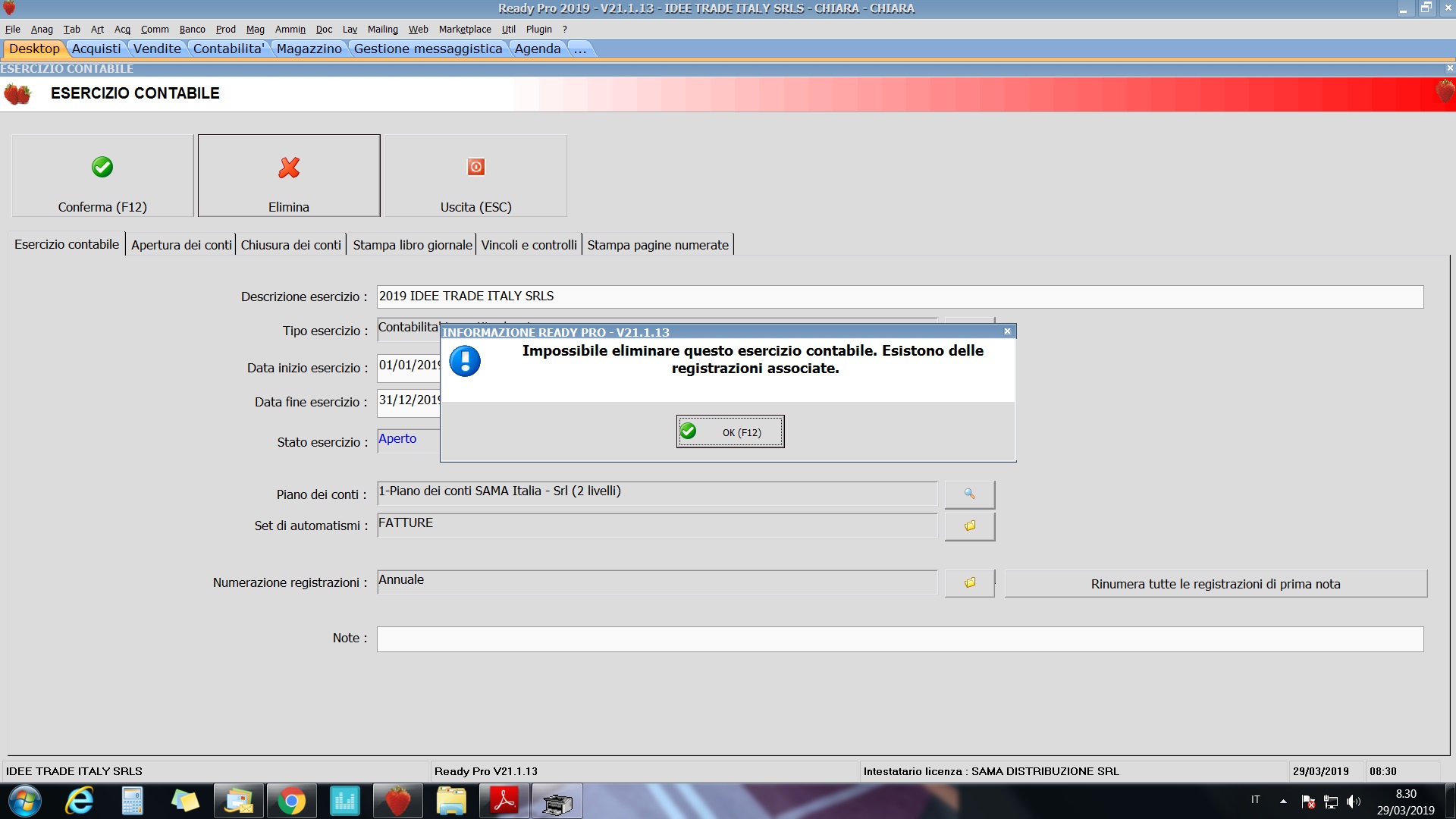Open the Doc menu
Screen dimensions: 1456x819
click(325, 29)
